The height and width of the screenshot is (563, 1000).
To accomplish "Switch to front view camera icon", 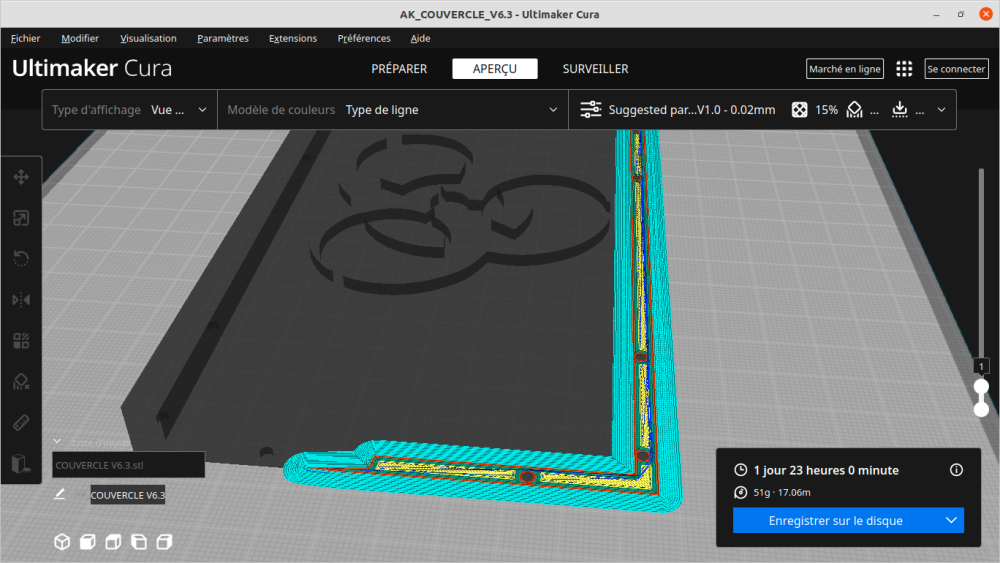I will (87, 542).
